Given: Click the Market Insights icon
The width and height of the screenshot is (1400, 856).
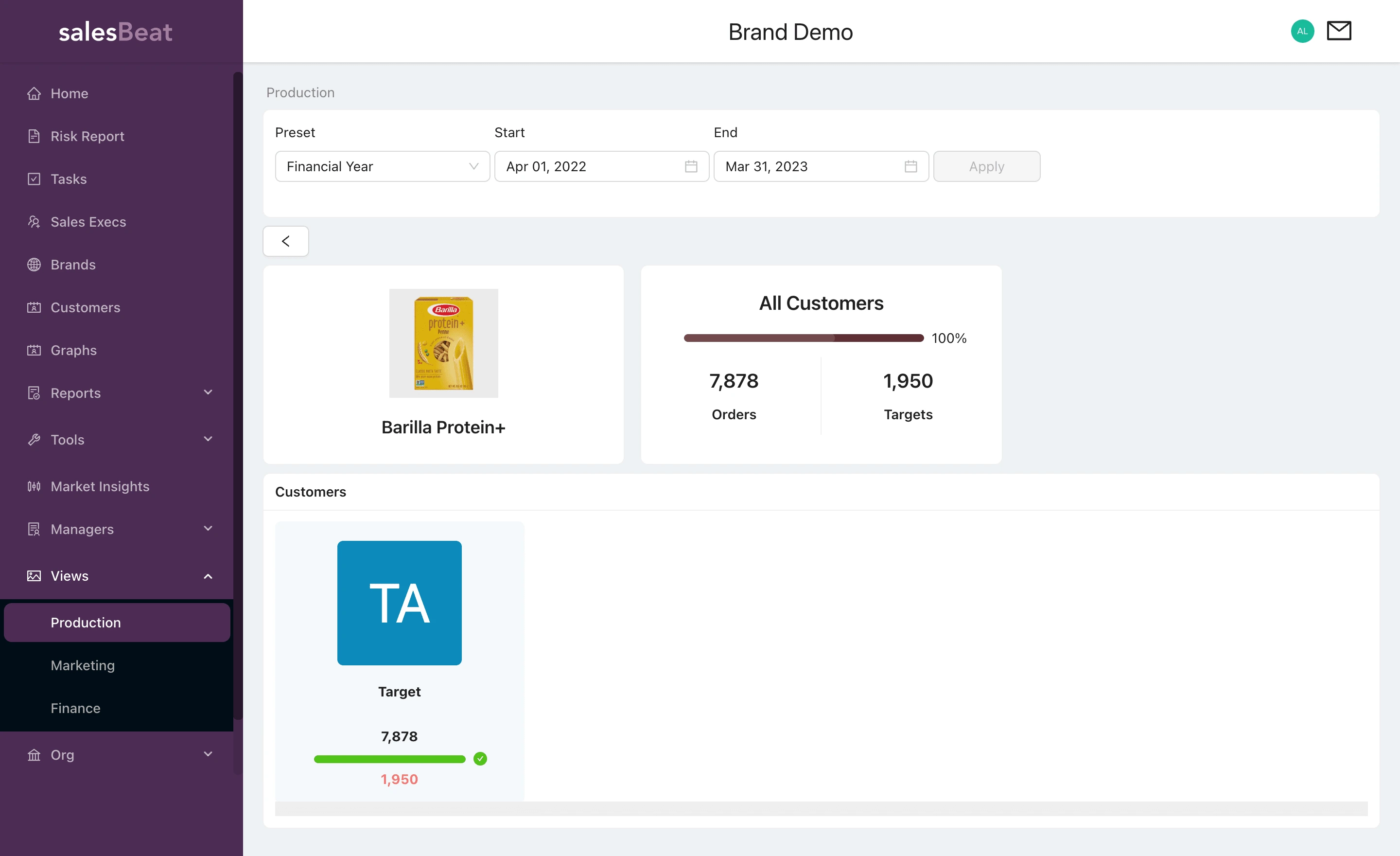Looking at the screenshot, I should tap(34, 486).
